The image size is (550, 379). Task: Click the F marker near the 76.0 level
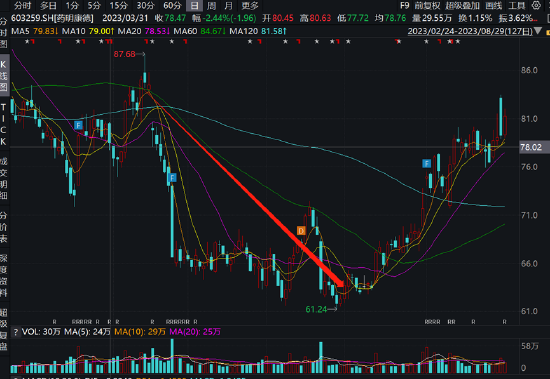coord(426,164)
